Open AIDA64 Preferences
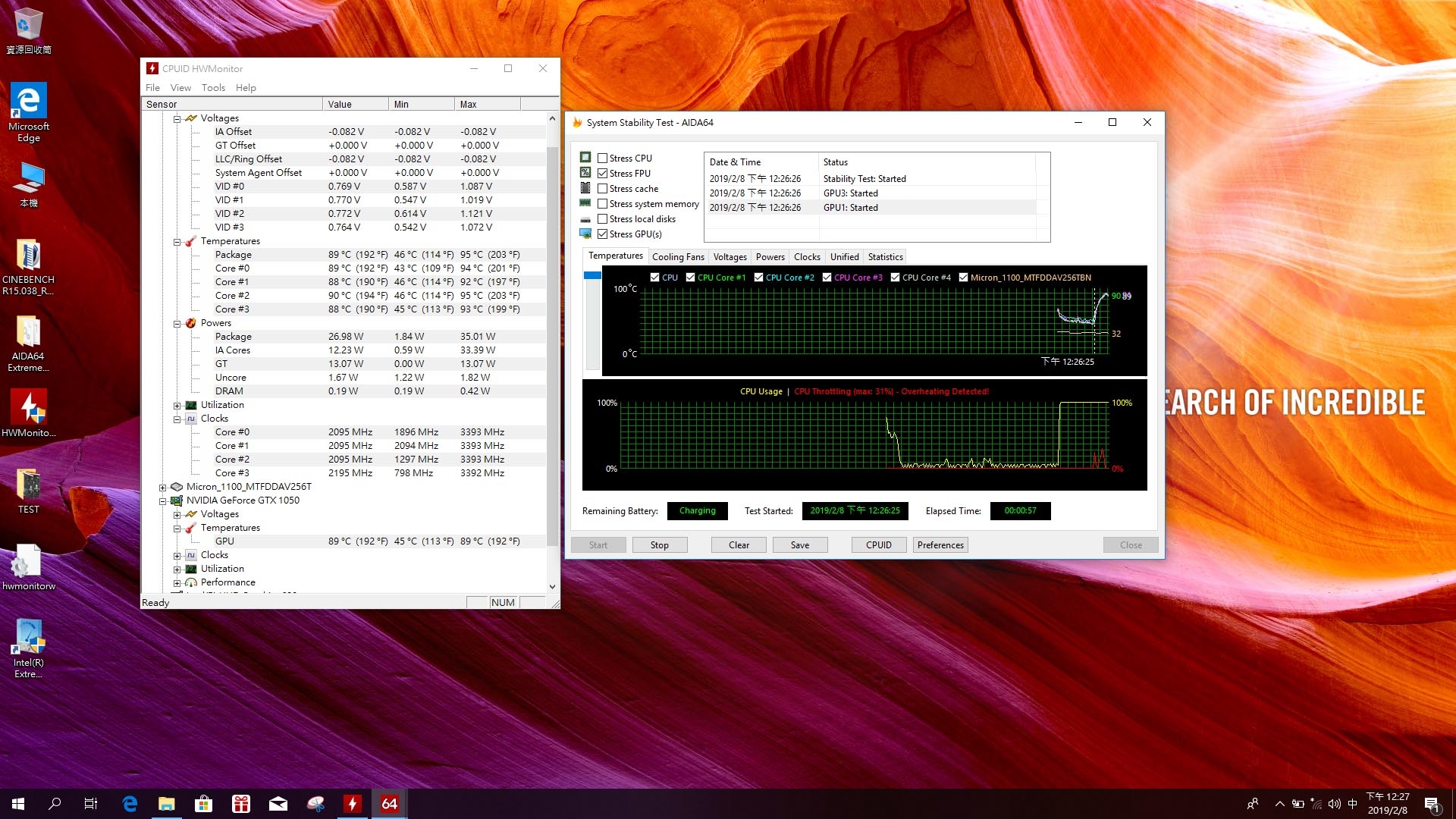The height and width of the screenshot is (819, 1456). tap(940, 545)
